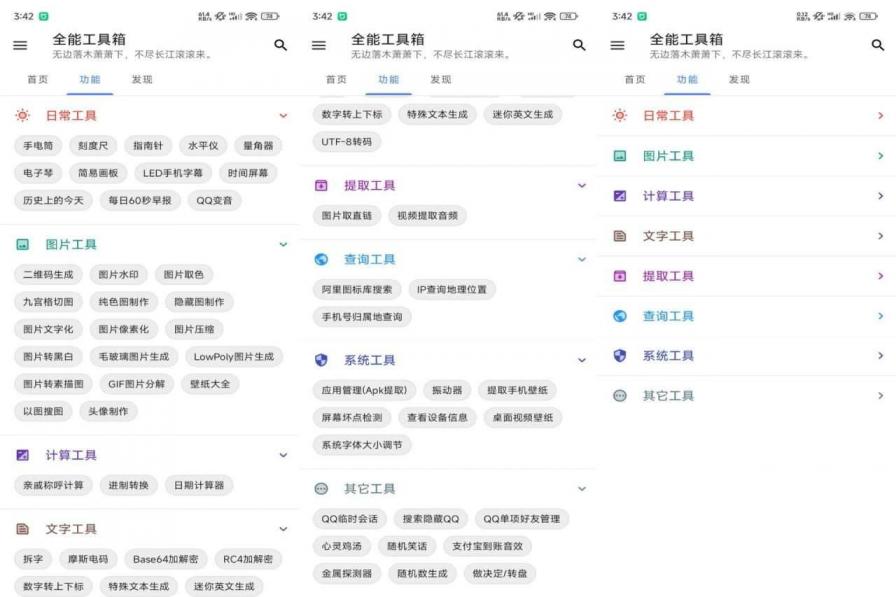Open the 屏幕坏点检测 tool
Screen dimensions: 896x597
(351, 418)
